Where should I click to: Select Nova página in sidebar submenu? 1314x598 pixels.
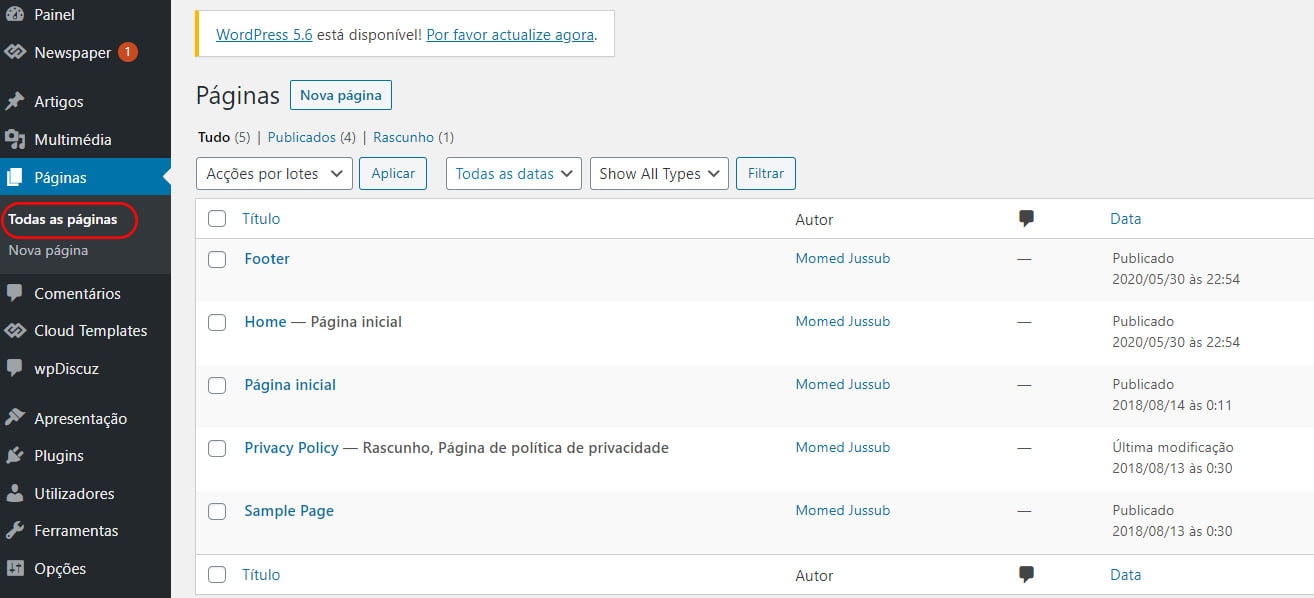pyautogui.click(x=48, y=251)
